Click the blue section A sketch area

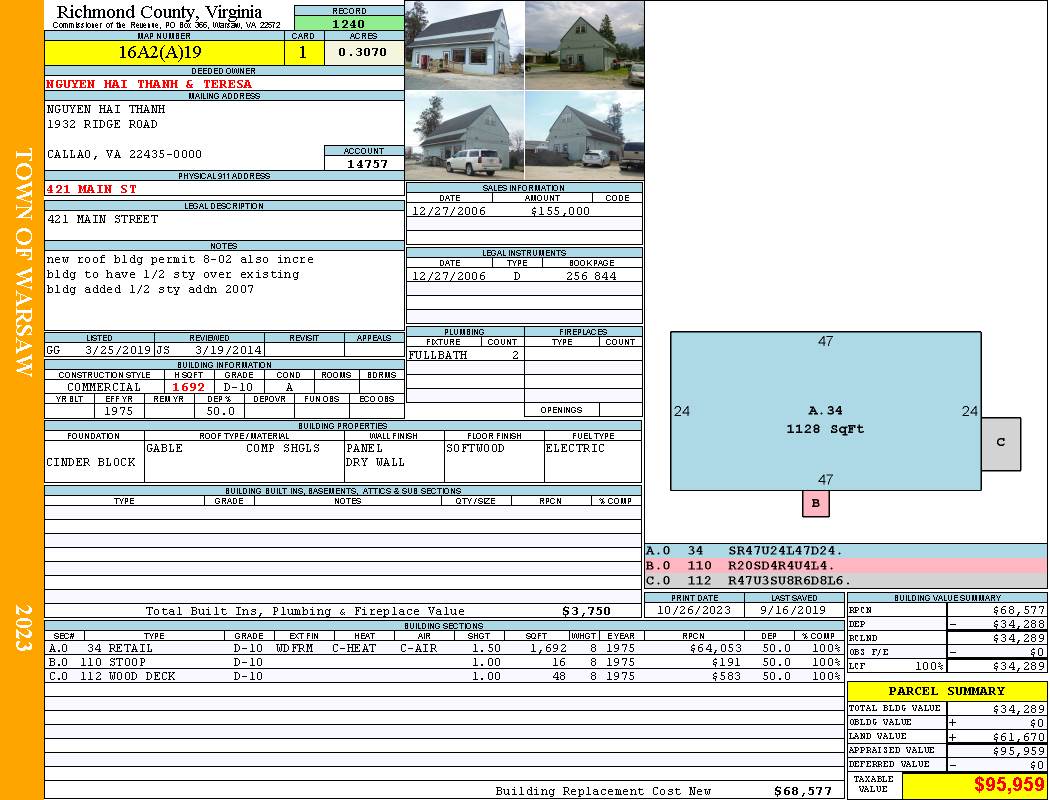coord(825,411)
